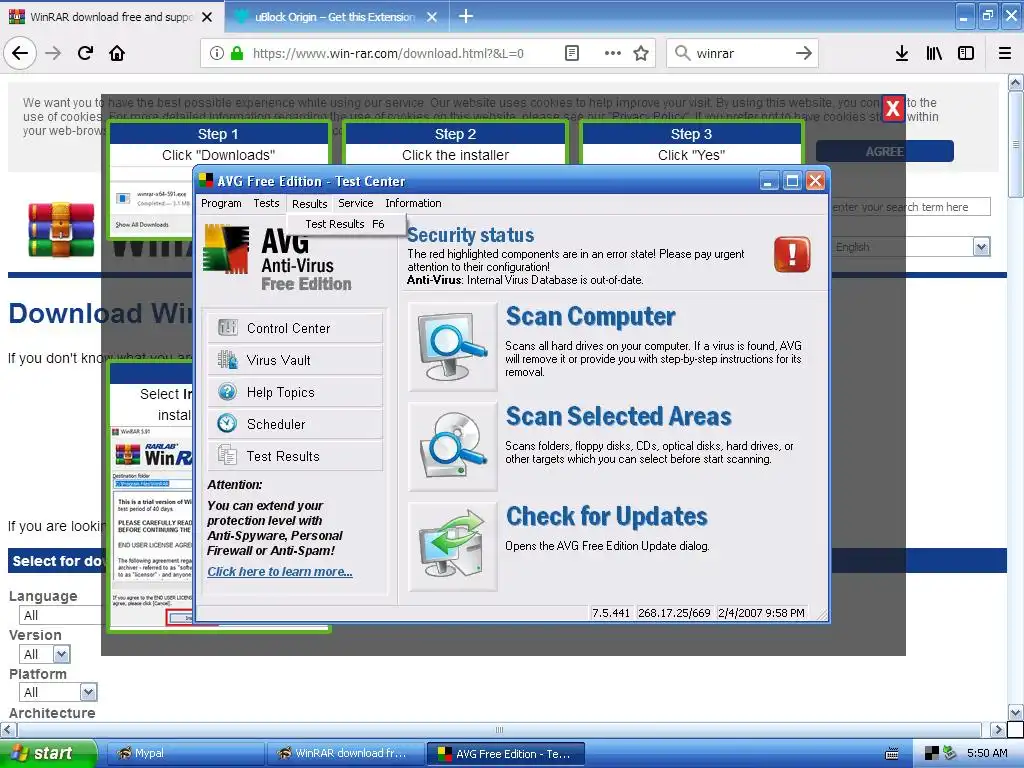Viewport: 1024px width, 768px height.
Task: Open the Tests menu in AVG
Action: point(266,203)
